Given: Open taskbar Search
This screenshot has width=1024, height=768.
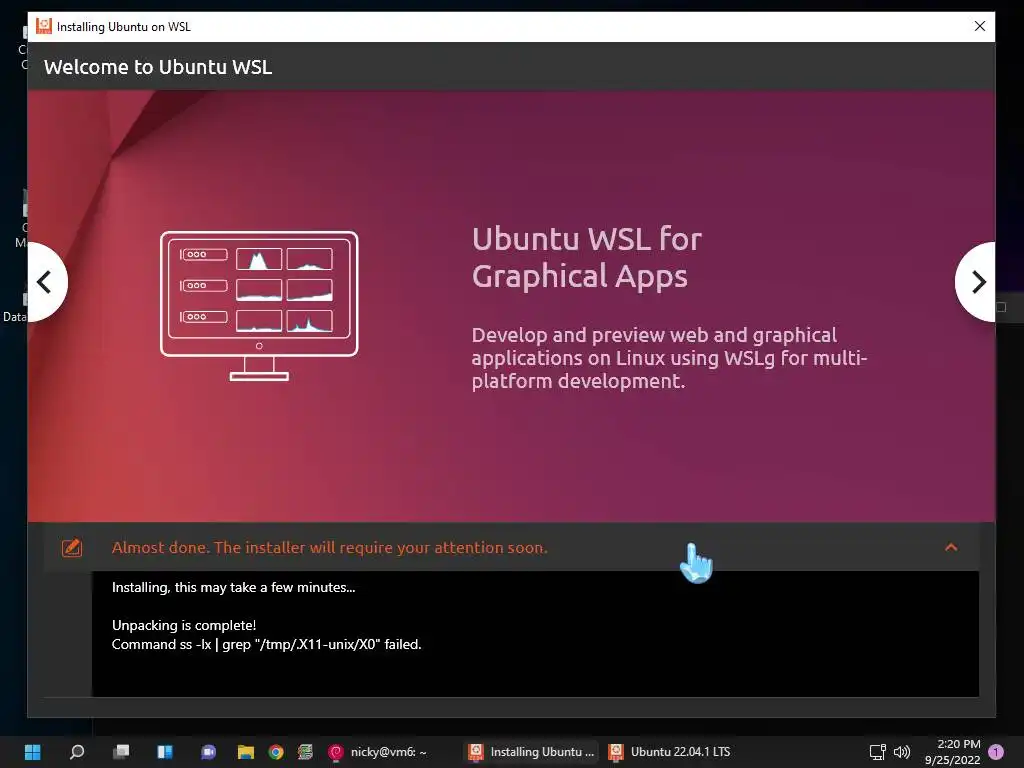Looking at the screenshot, I should pyautogui.click(x=77, y=752).
